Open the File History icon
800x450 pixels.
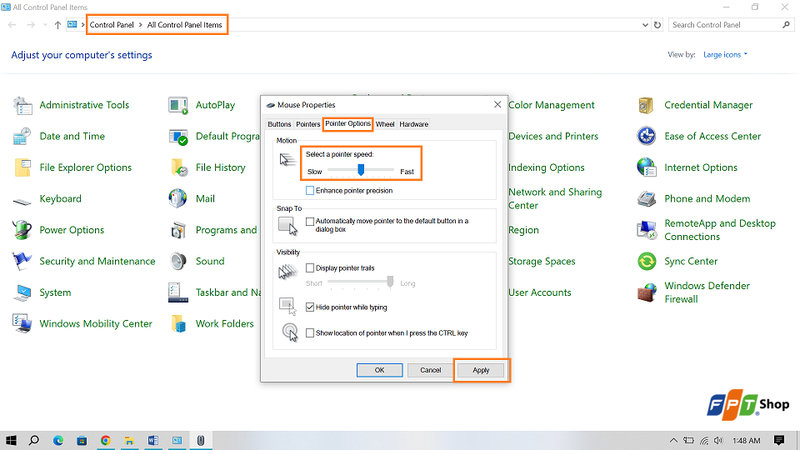(x=179, y=168)
